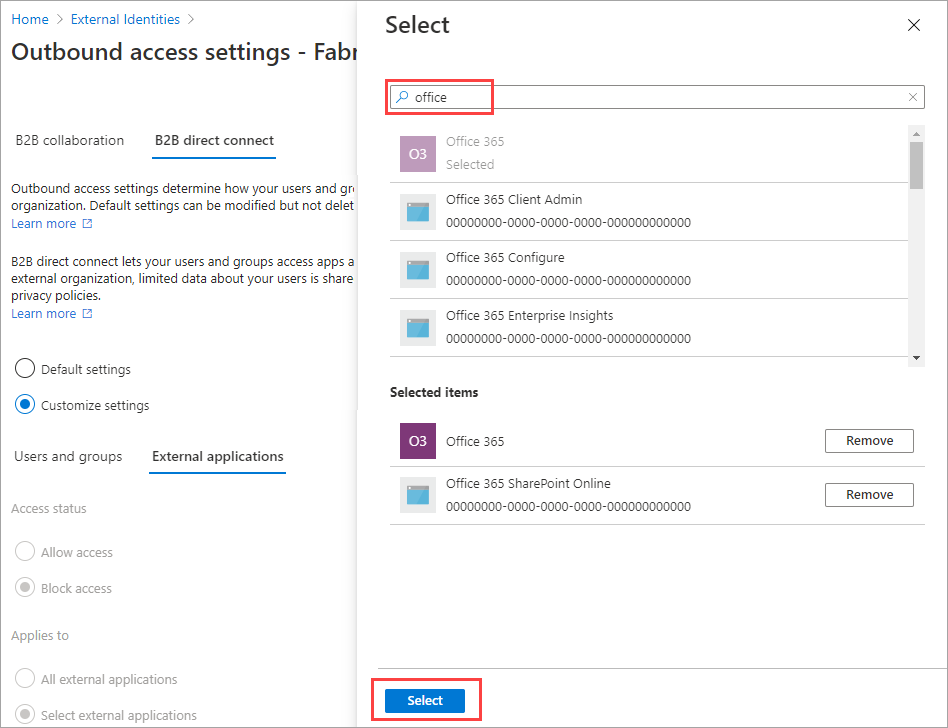Click inside the office search input field
The height and width of the screenshot is (728, 948).
click(x=460, y=96)
